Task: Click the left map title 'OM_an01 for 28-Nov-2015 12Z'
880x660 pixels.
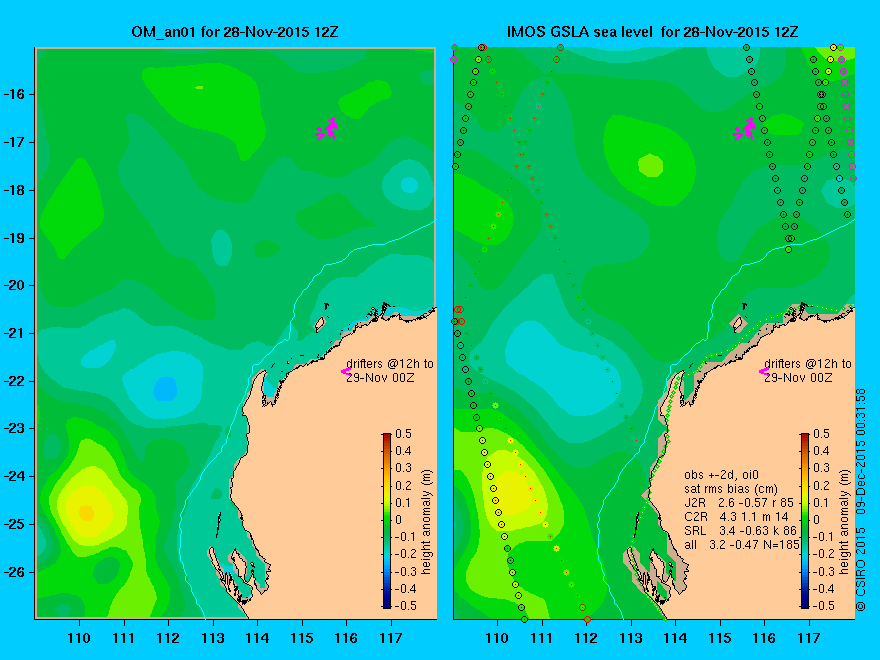Action: 235,31
